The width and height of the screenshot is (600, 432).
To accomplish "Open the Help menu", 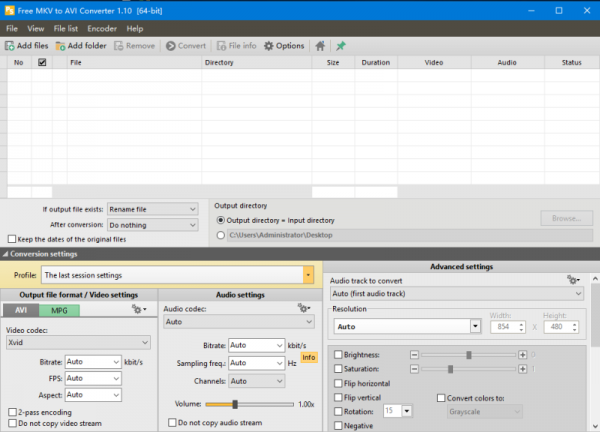I will click(x=135, y=29).
